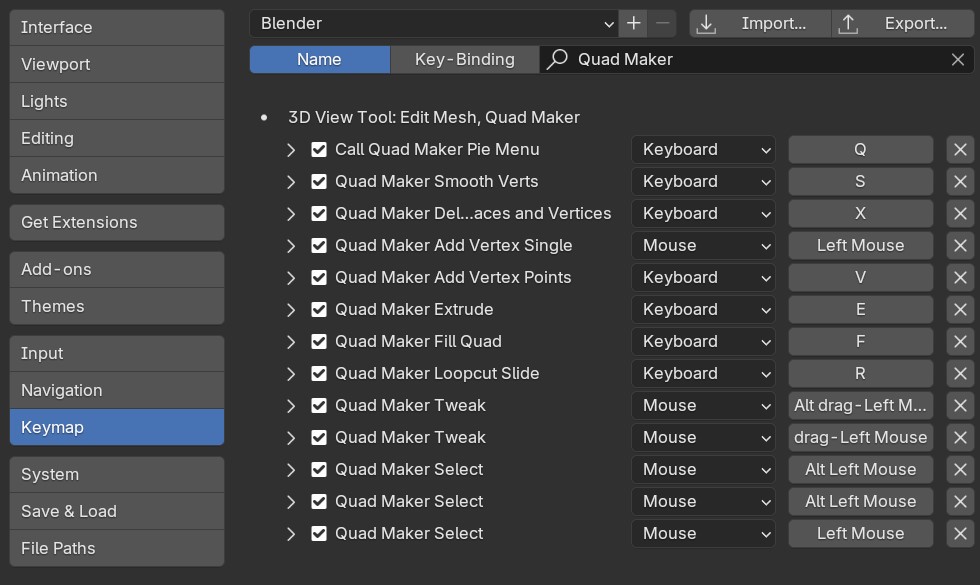Open the Editing preferences section

(117, 138)
